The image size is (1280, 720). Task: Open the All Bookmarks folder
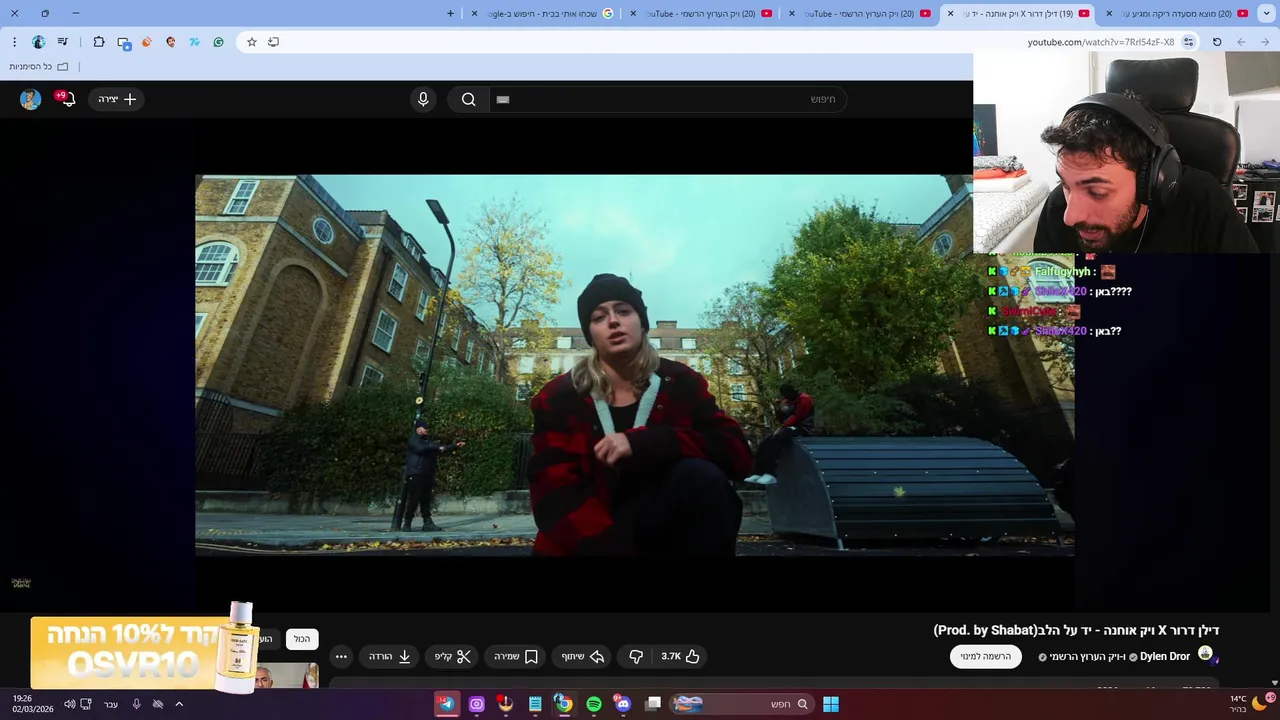click(x=39, y=67)
